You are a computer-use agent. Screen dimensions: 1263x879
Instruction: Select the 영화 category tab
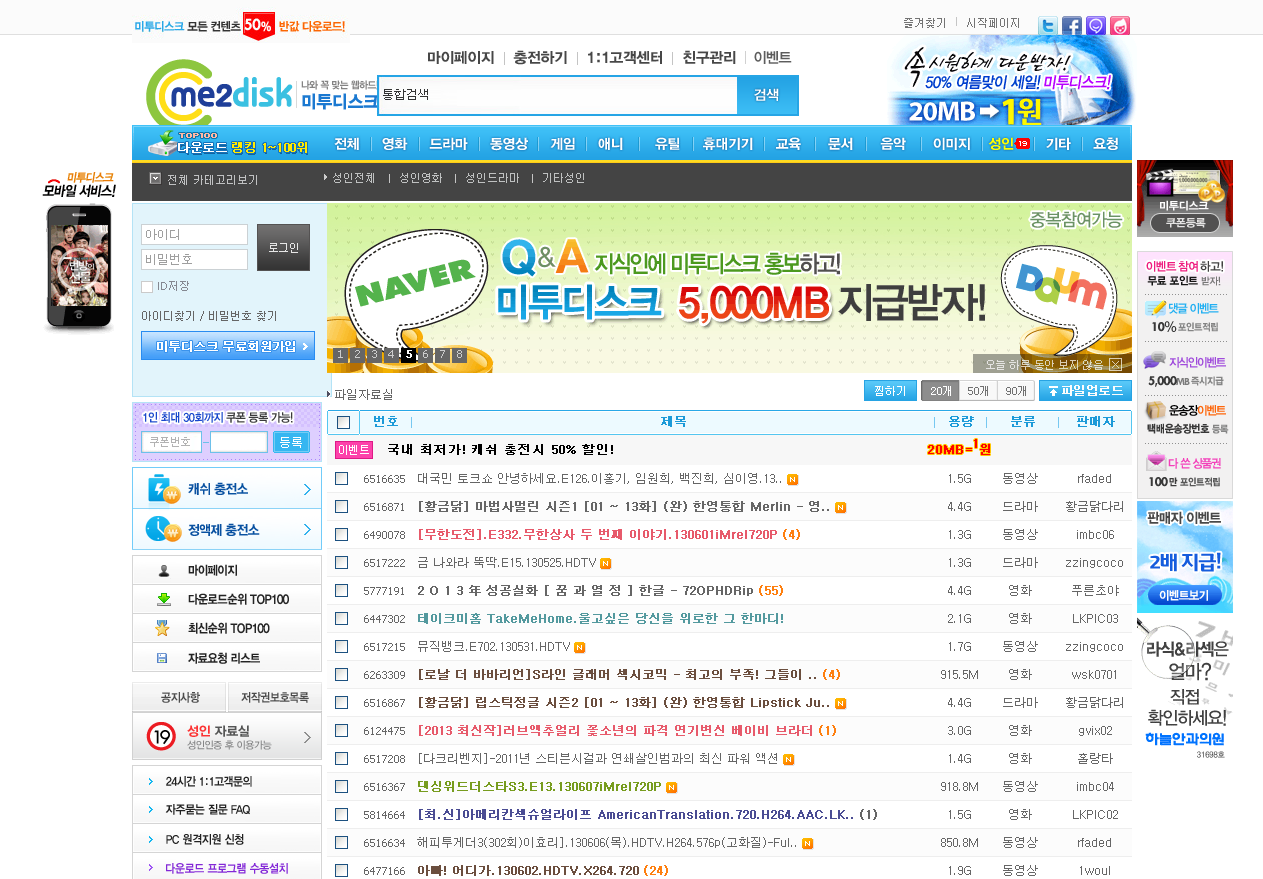coord(394,144)
